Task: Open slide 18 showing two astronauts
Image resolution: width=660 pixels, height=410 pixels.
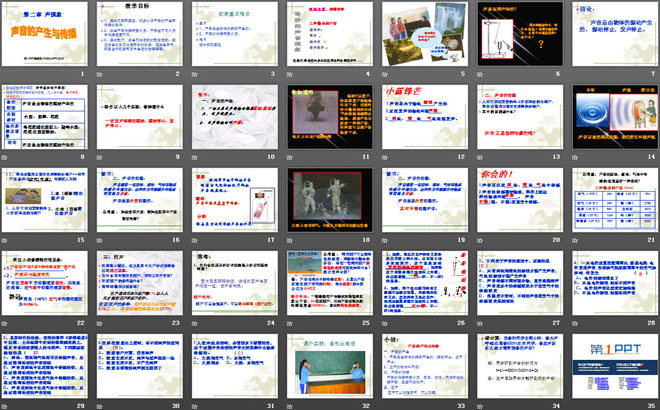Action: click(x=329, y=203)
